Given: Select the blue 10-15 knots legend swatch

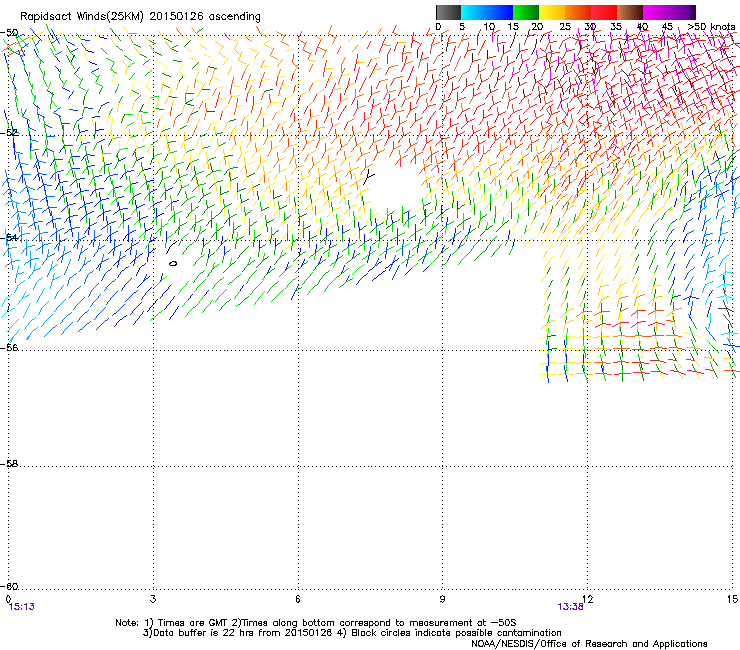Looking at the screenshot, I should coord(500,12).
